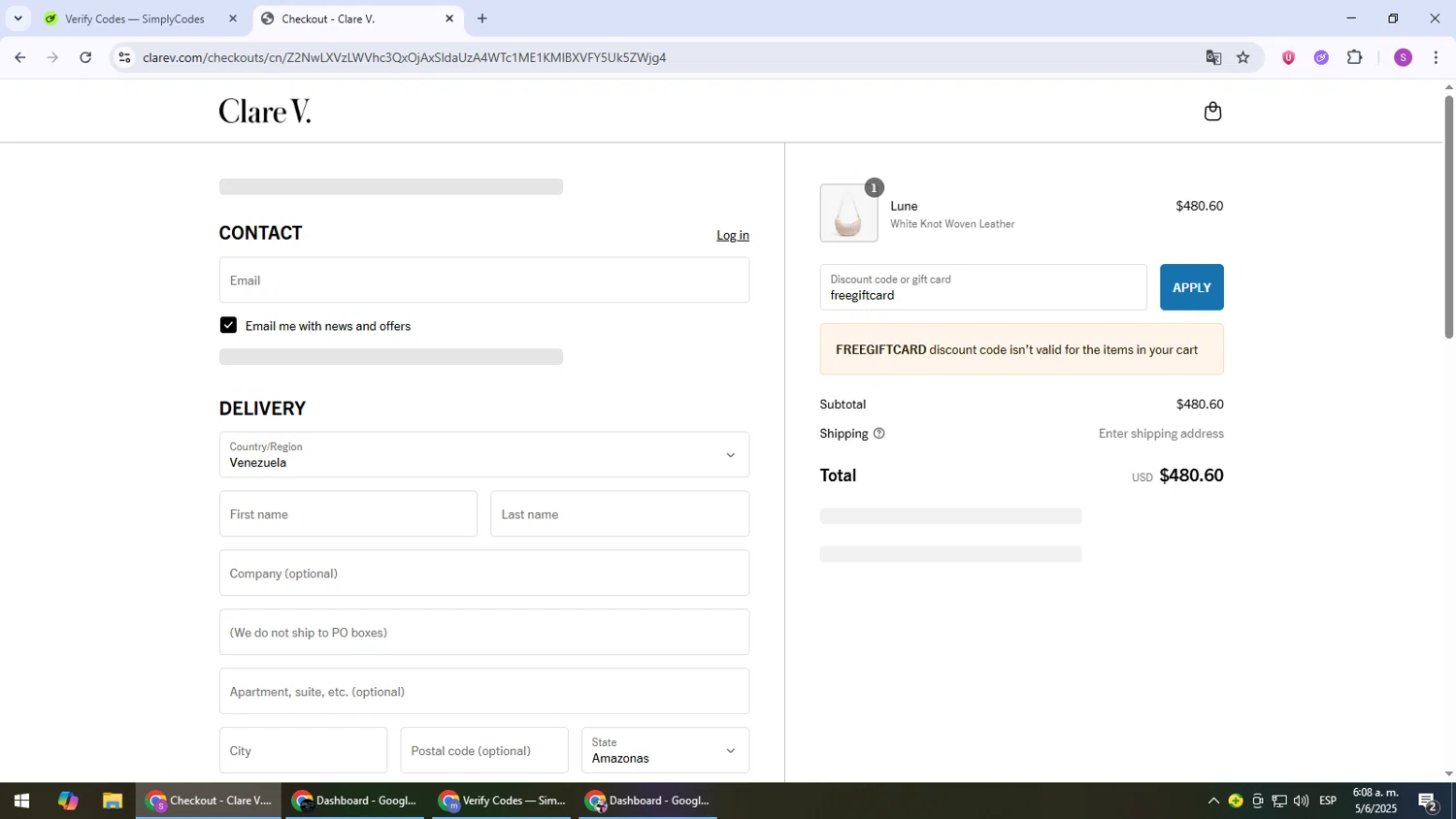Image resolution: width=1456 pixels, height=819 pixels.
Task: Click the Log in link
Action: click(733, 235)
